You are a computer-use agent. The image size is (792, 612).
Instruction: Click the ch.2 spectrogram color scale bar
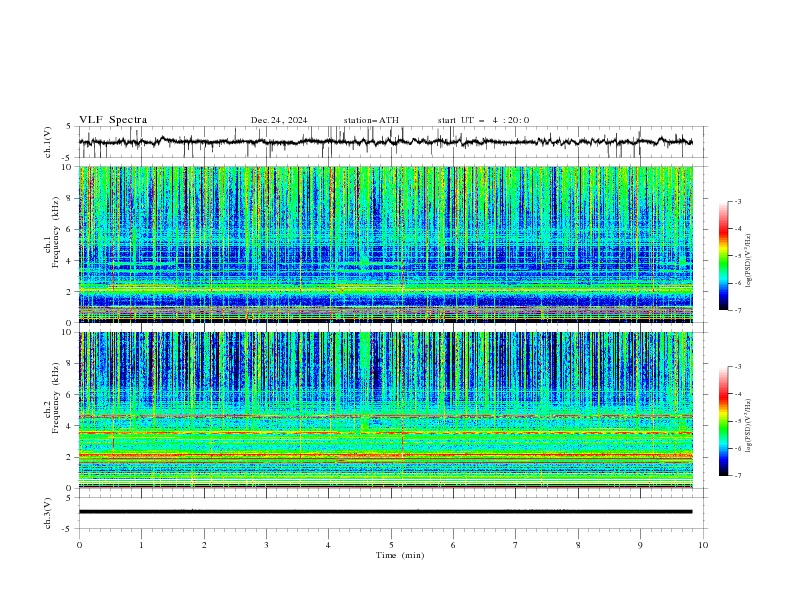click(723, 421)
